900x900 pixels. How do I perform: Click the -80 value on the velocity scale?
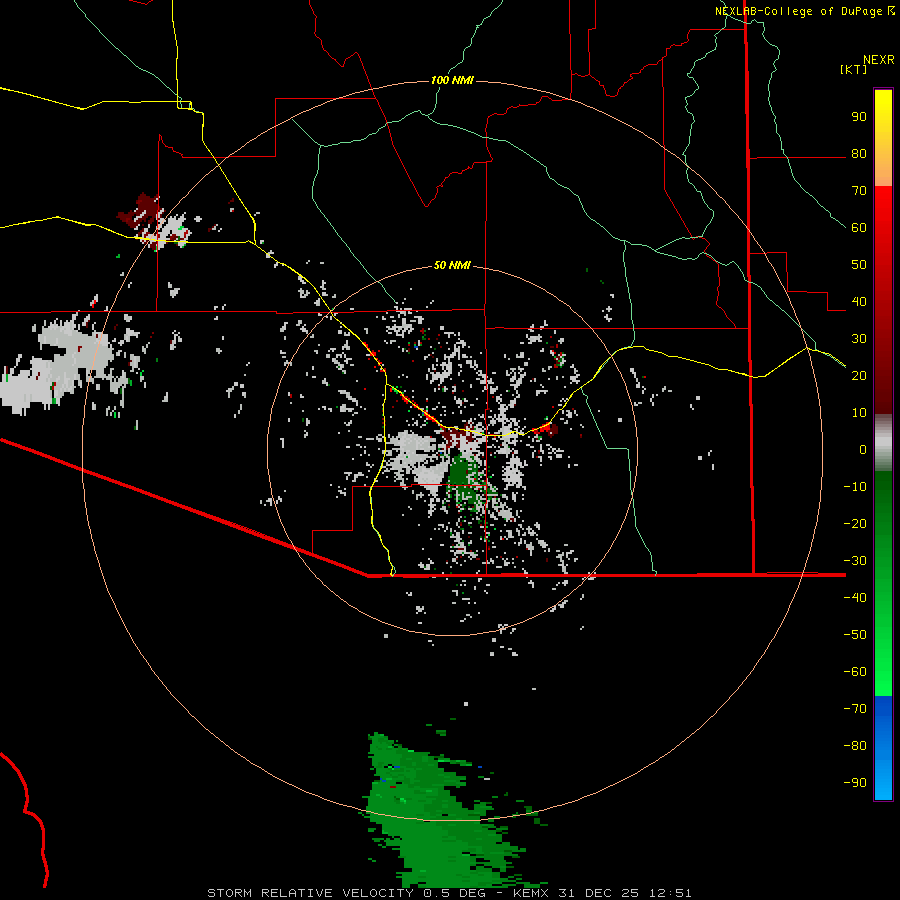[855, 746]
